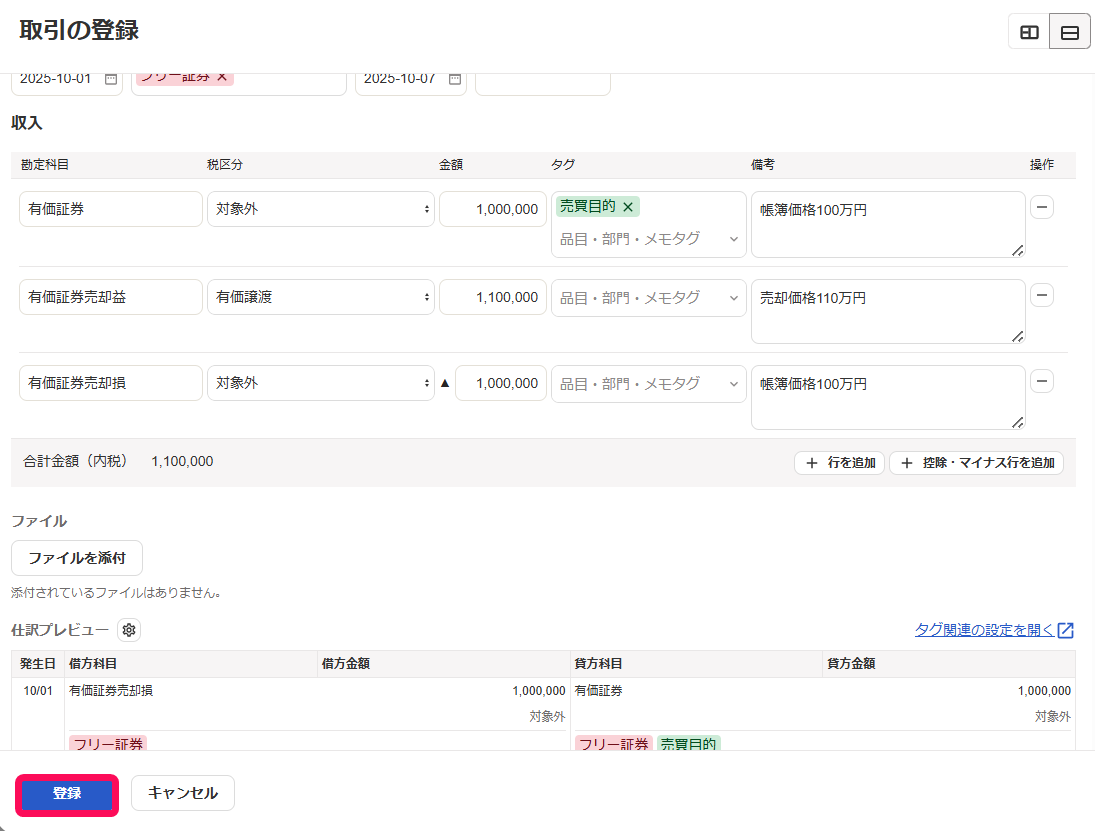Image resolution: width=1095 pixels, height=831 pixels.
Task: Click 売買目的 tag in journal preview
Action: (x=688, y=744)
